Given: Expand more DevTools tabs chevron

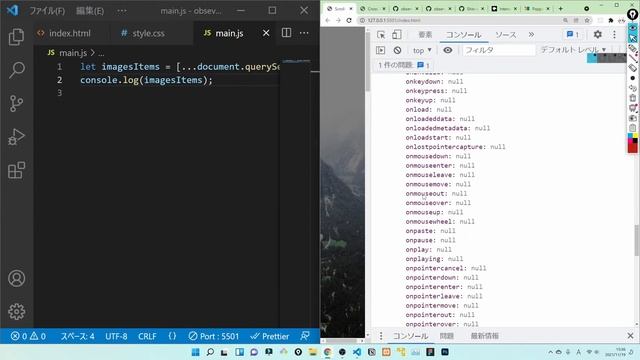Looking at the screenshot, I should pyautogui.click(x=531, y=35).
